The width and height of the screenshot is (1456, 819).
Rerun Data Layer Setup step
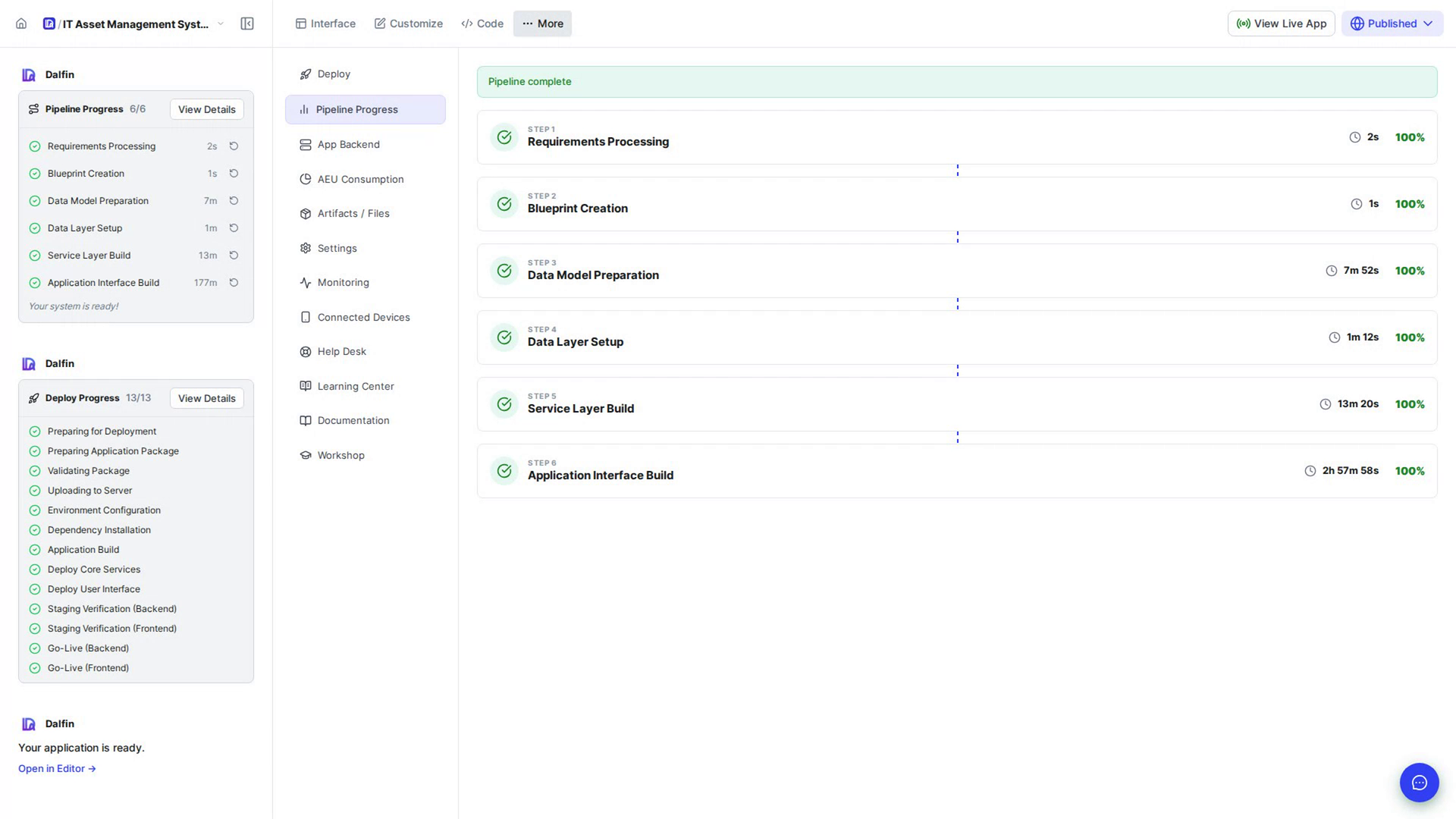pyautogui.click(x=234, y=228)
